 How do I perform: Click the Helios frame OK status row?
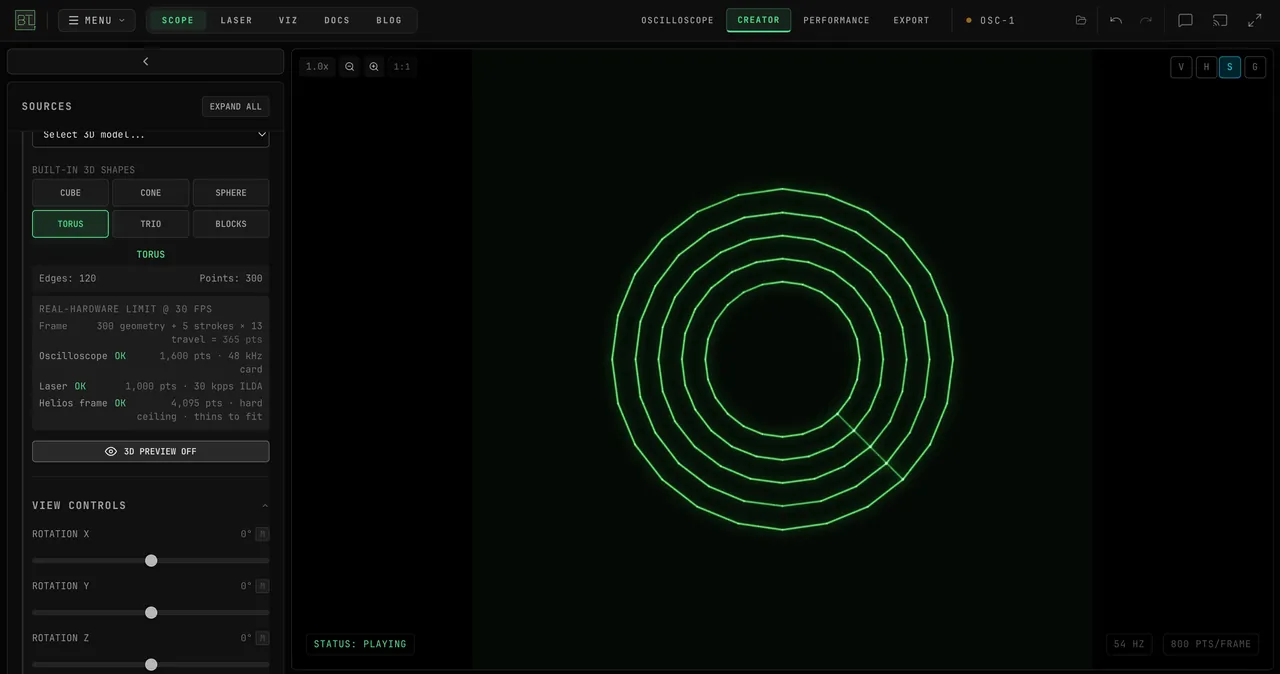click(151, 410)
